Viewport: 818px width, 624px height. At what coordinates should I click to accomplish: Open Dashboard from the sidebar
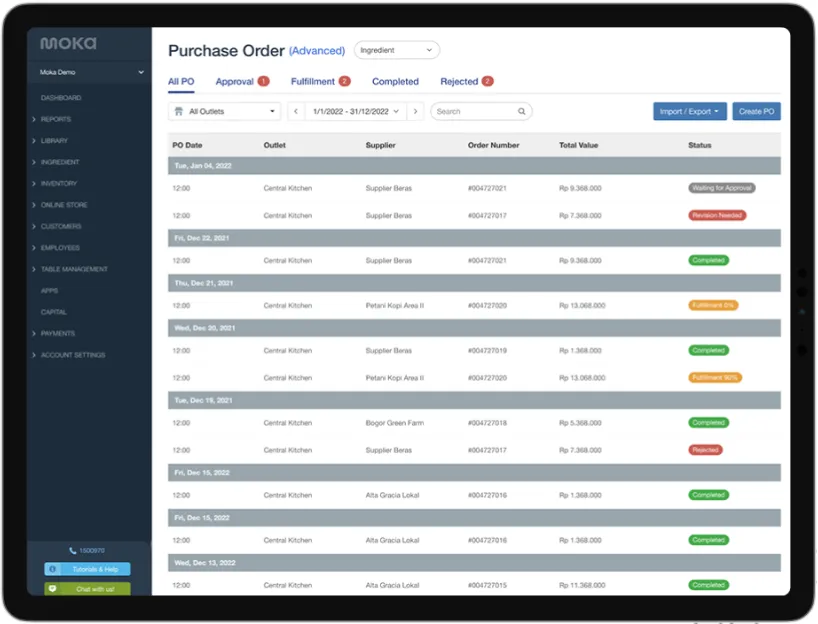(61, 98)
